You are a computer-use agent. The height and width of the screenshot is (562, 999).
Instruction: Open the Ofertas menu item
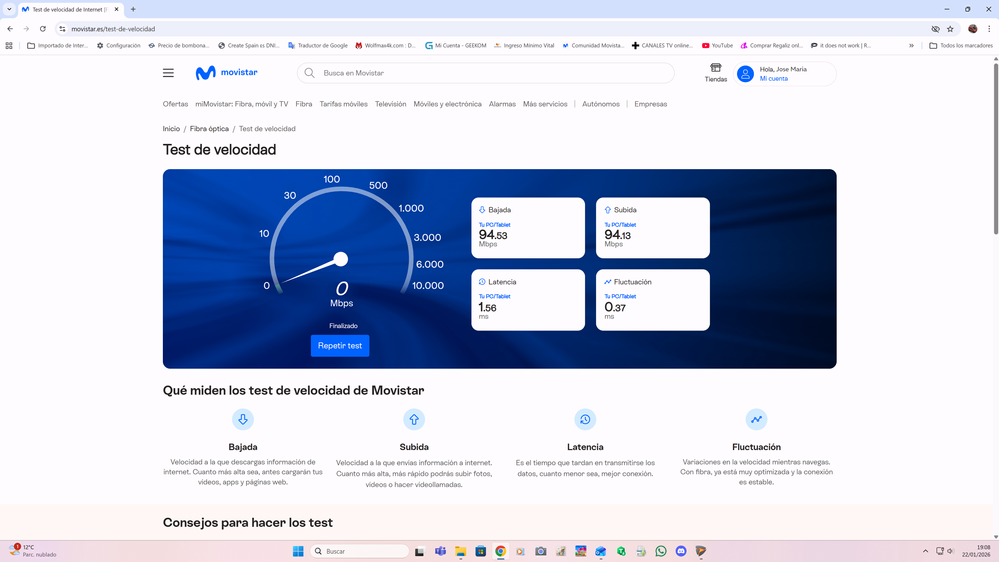(x=175, y=104)
